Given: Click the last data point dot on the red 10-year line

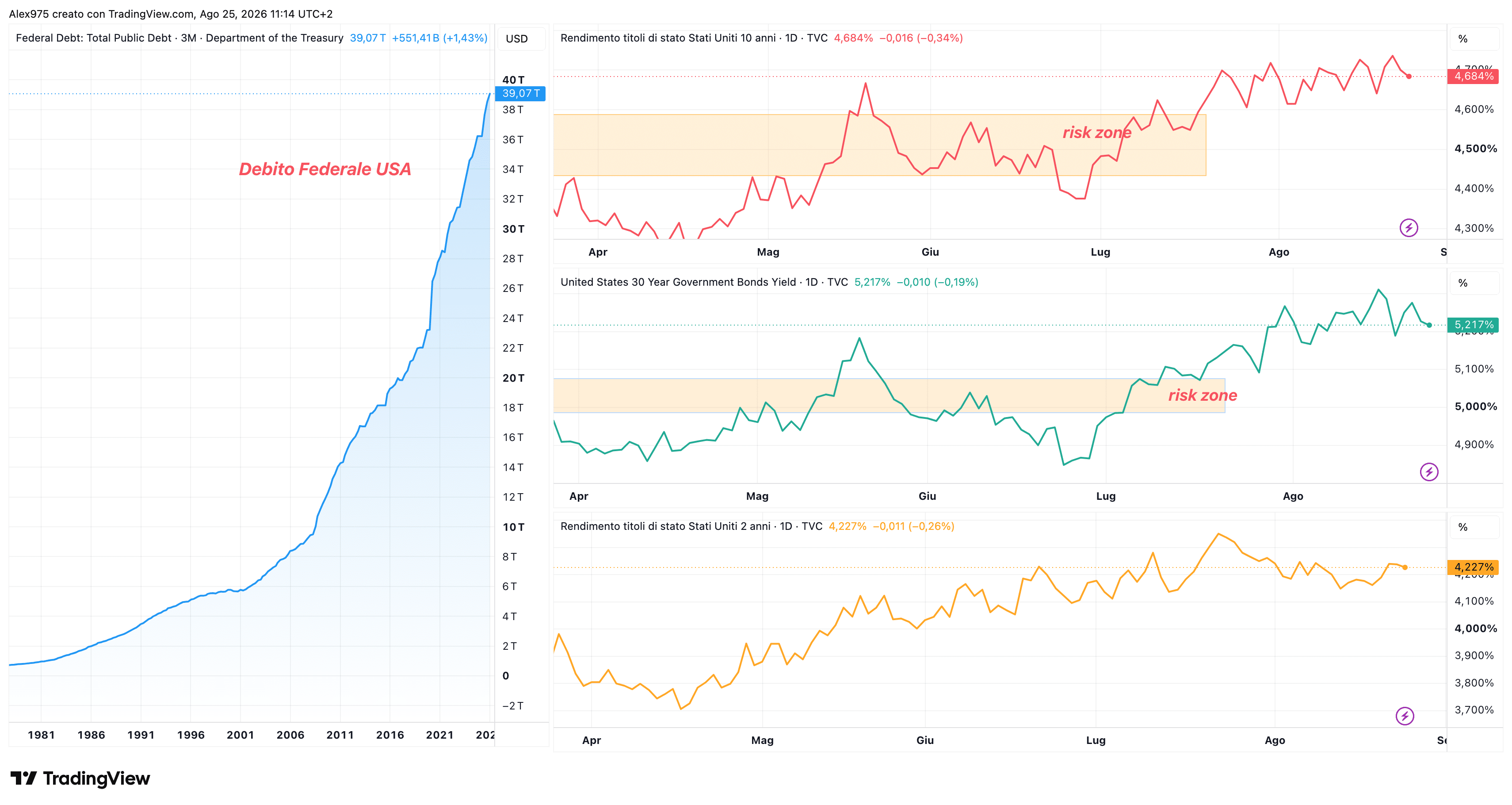Looking at the screenshot, I should point(1409,77).
